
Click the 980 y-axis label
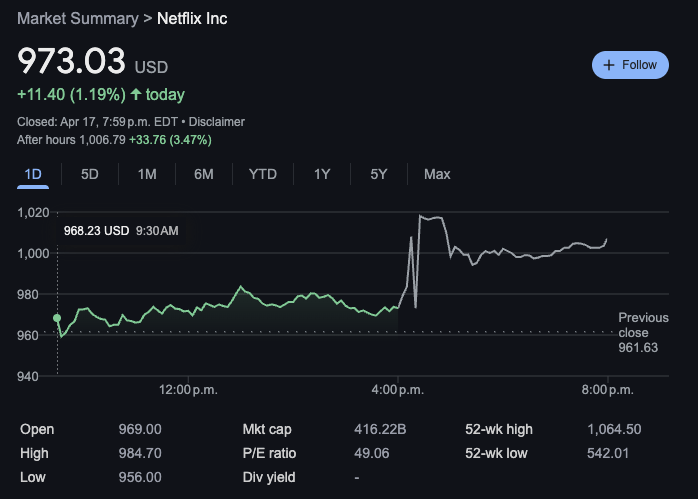[28, 295]
